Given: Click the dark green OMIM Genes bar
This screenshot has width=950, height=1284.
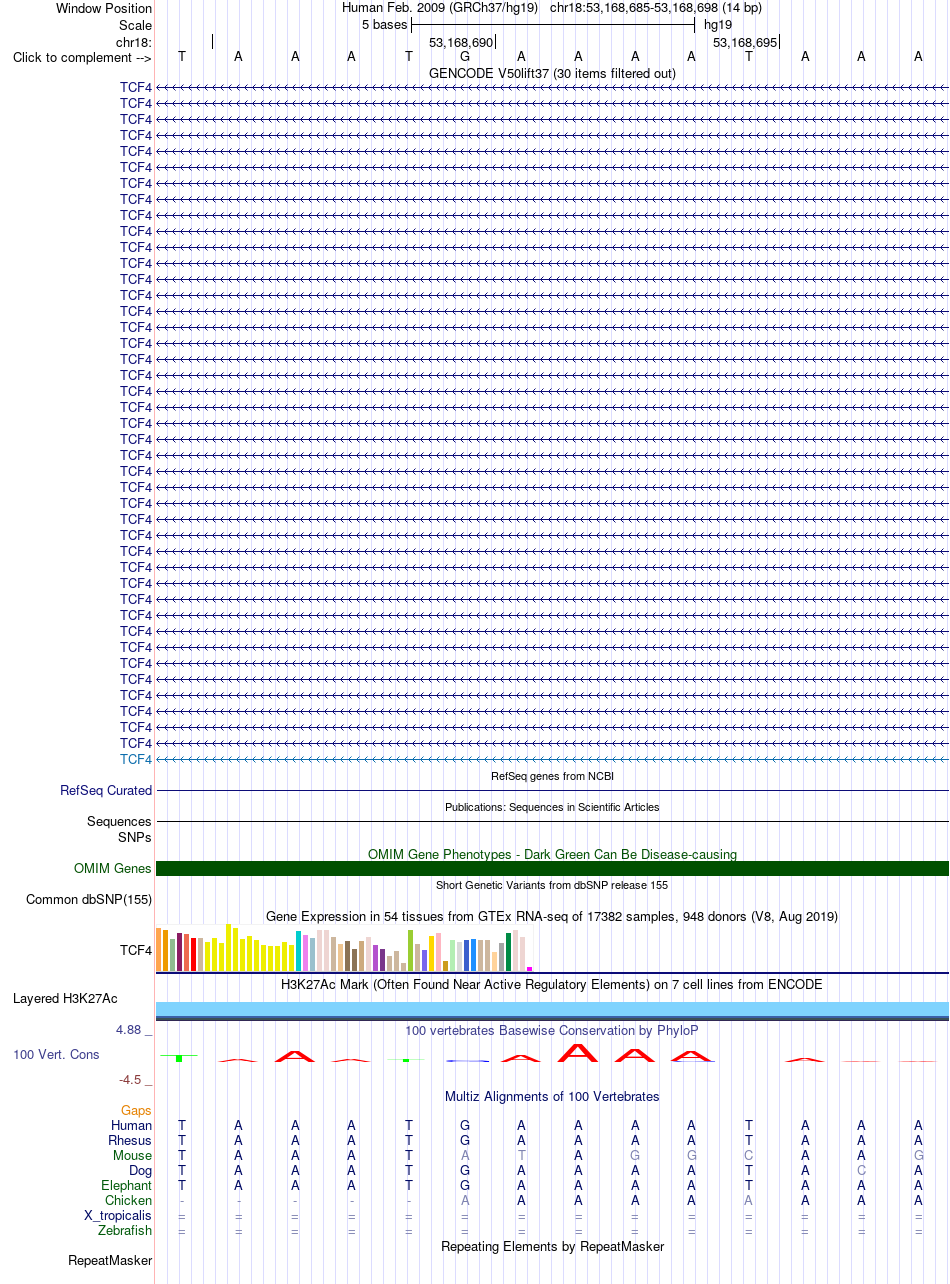Looking at the screenshot, I should tap(552, 868).
